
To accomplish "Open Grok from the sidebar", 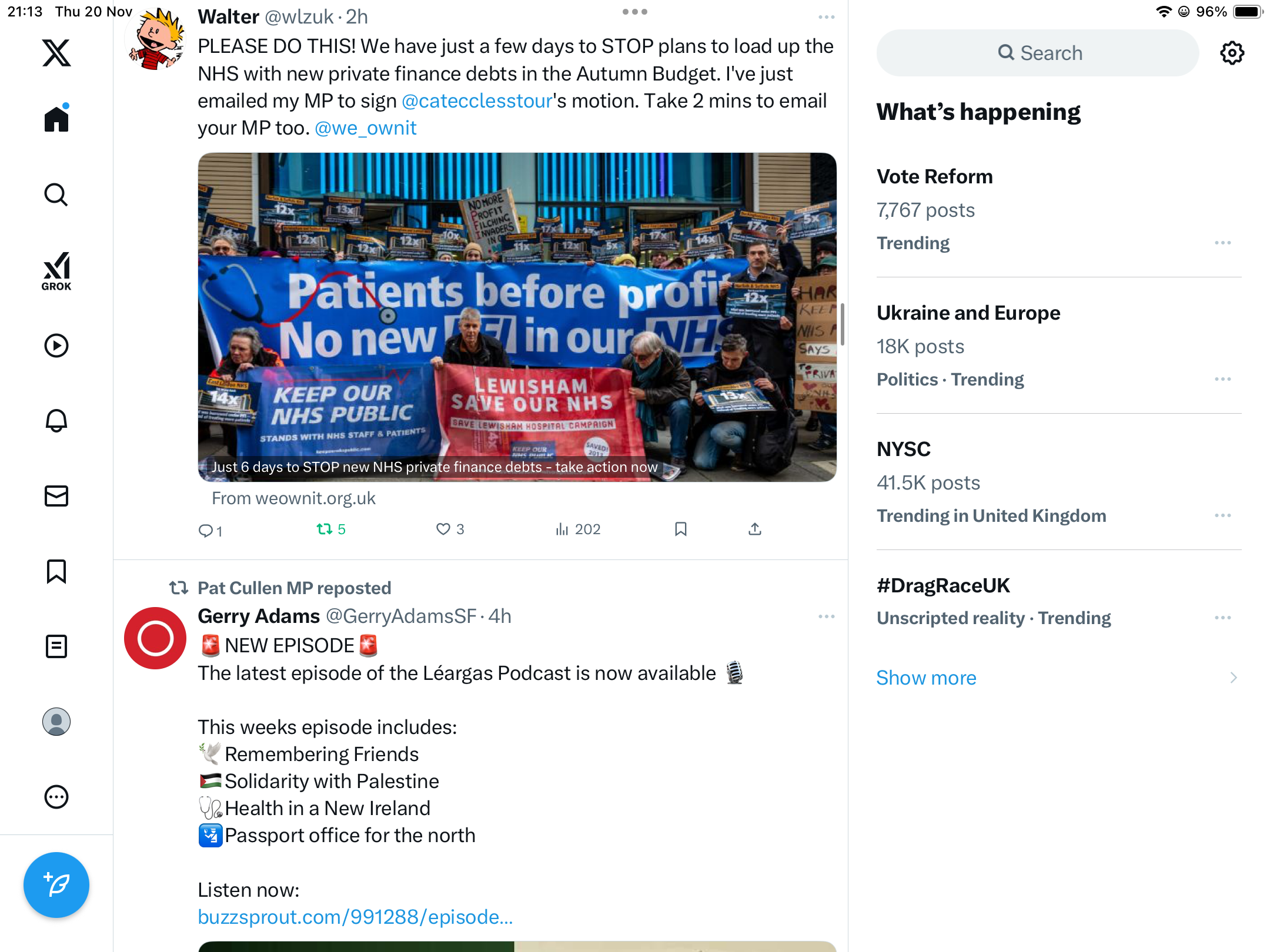I will click(x=56, y=271).
